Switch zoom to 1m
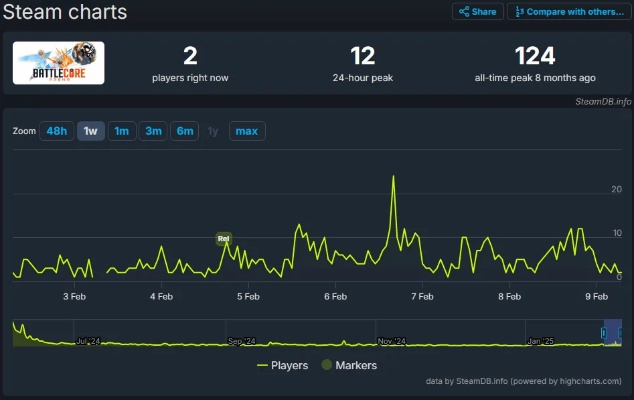The width and height of the screenshot is (634, 400). pos(122,131)
